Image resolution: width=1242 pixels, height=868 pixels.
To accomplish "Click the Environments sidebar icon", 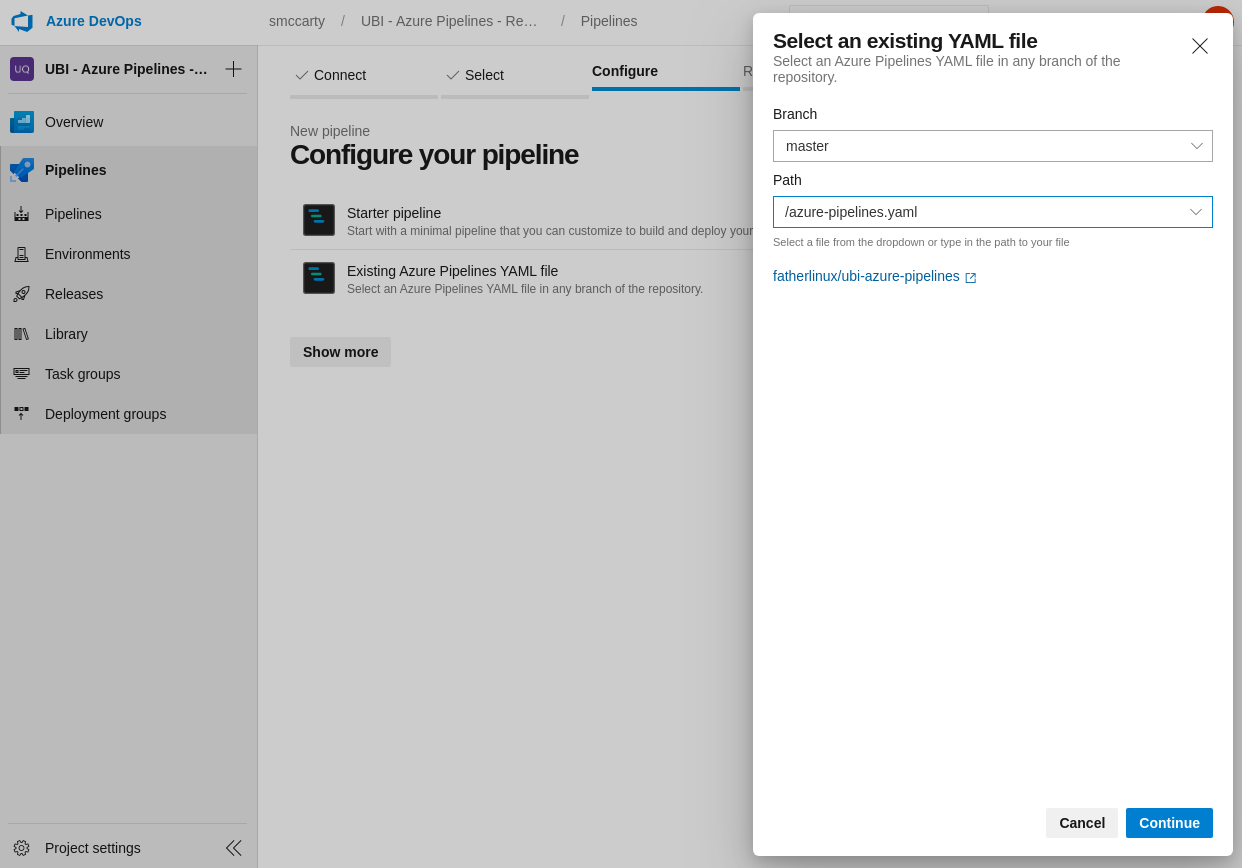I will tap(21, 254).
